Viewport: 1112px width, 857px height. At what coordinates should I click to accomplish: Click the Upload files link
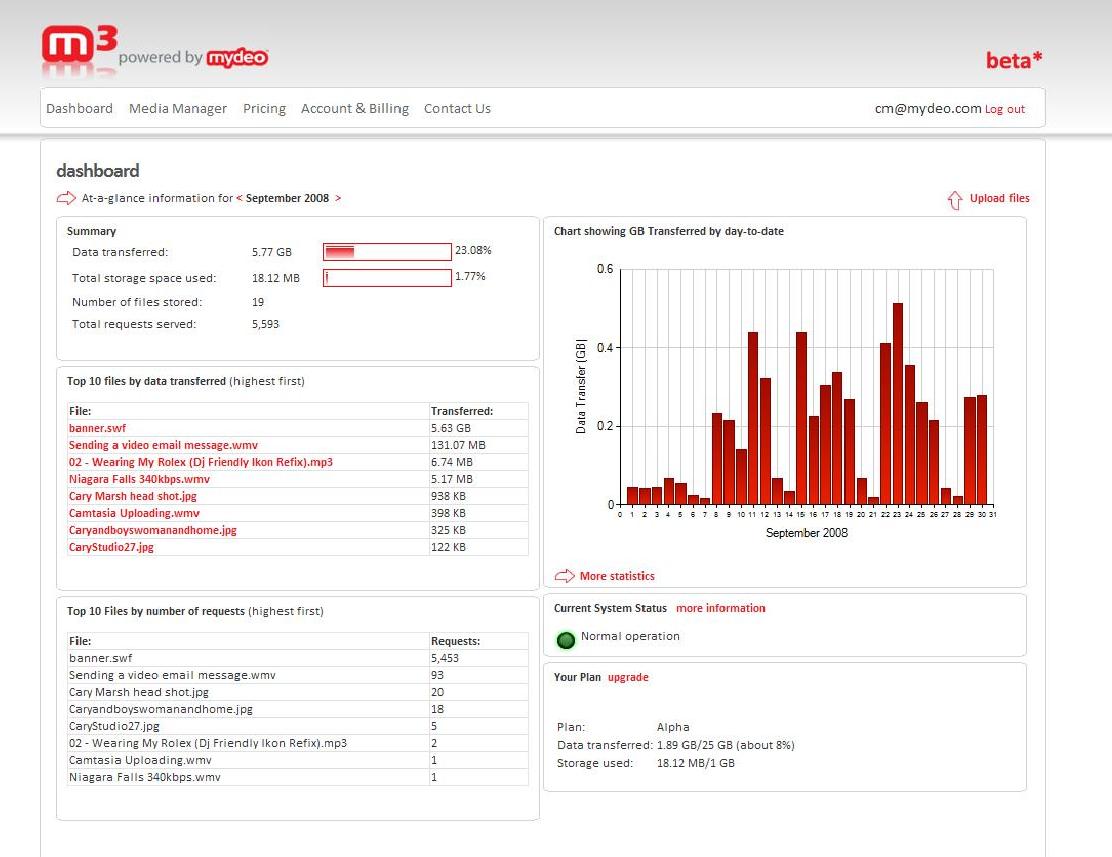(x=1000, y=198)
